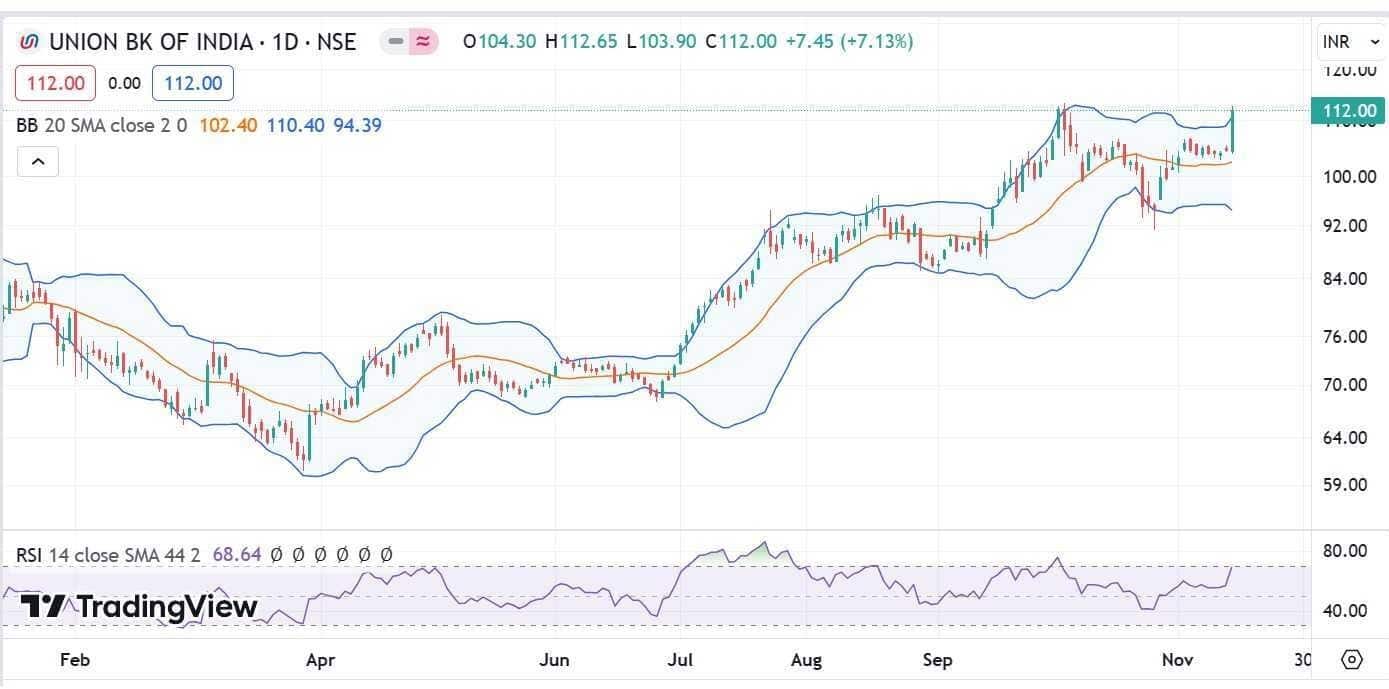Click the Nov label on time axis
This screenshot has height=689, width=1389.
[x=1176, y=660]
